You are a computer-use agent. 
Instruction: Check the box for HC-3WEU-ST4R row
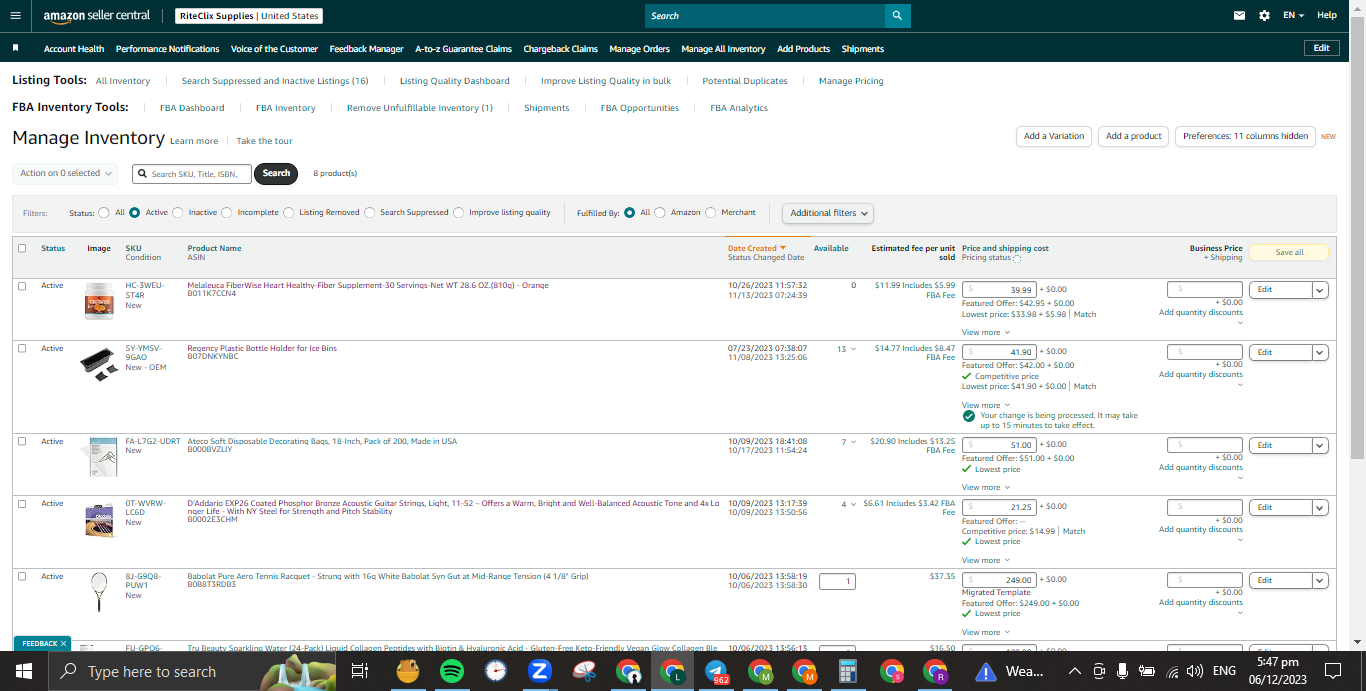pos(22,286)
